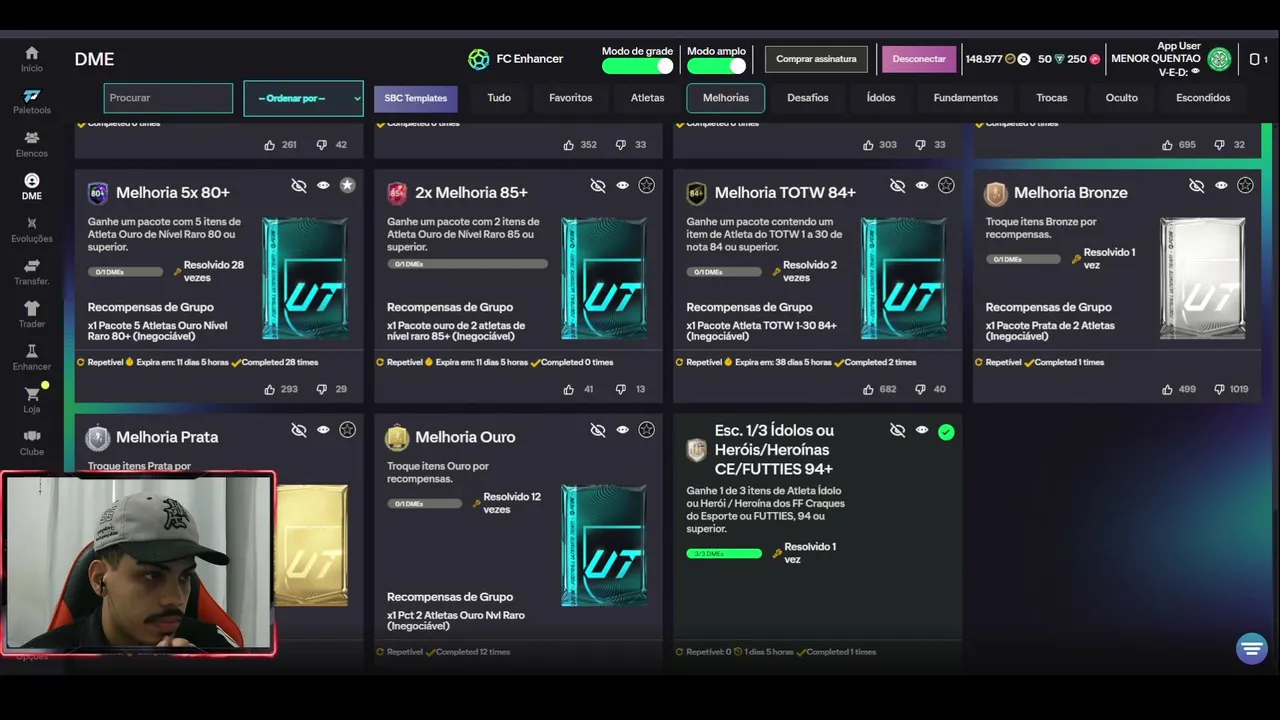The width and height of the screenshot is (1280, 720).
Task: Toggle eye visibility on 2x Melhoria 85+
Action: [622, 185]
